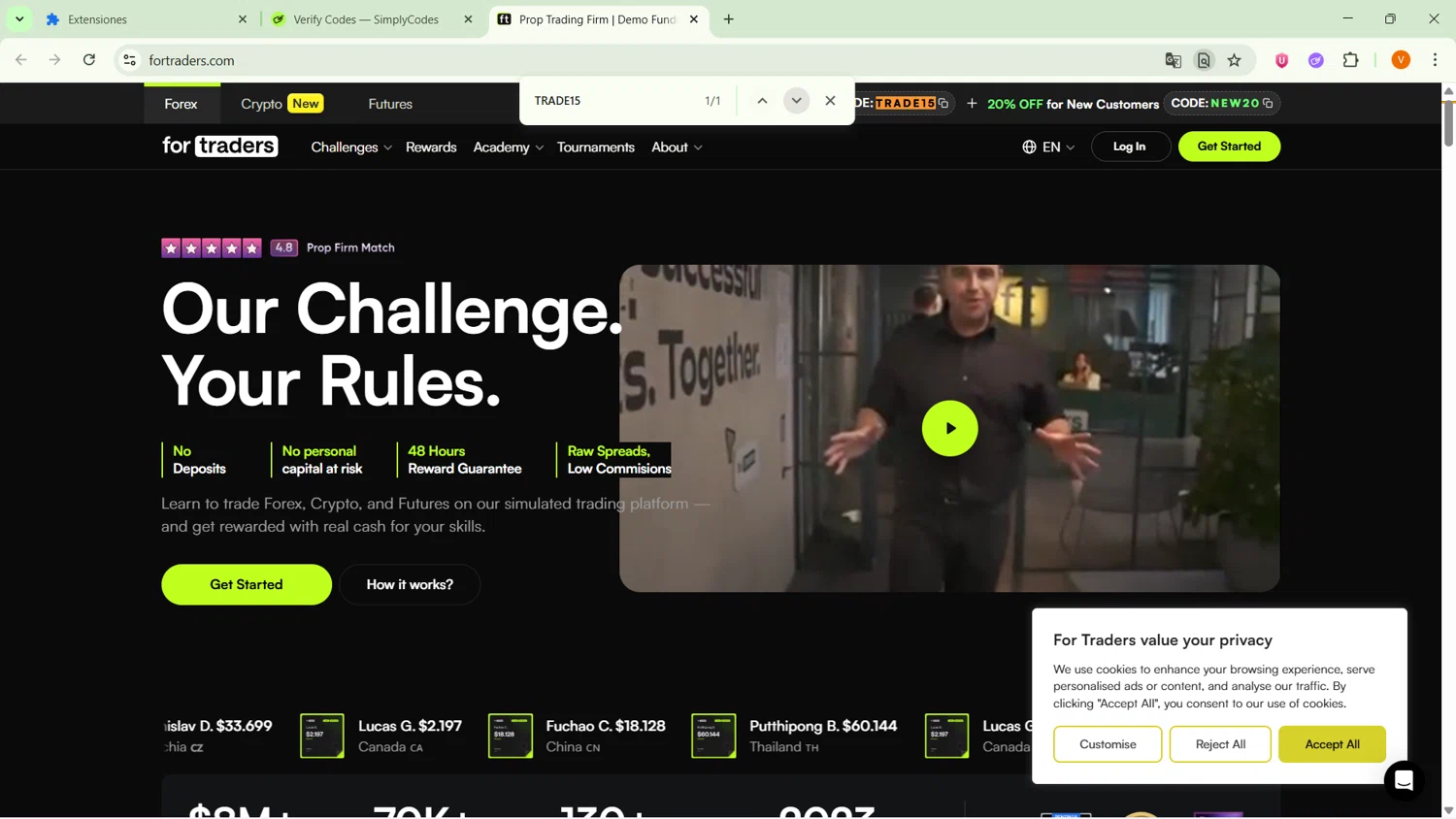Expand the Academy menu

click(x=508, y=147)
